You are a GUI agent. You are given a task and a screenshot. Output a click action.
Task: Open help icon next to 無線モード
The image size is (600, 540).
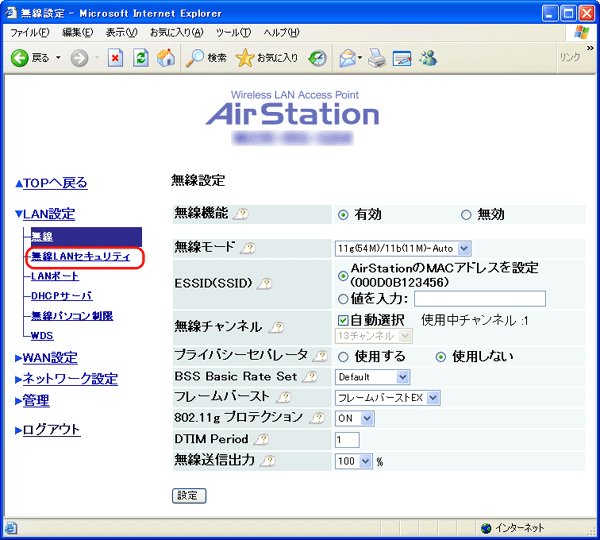248,248
